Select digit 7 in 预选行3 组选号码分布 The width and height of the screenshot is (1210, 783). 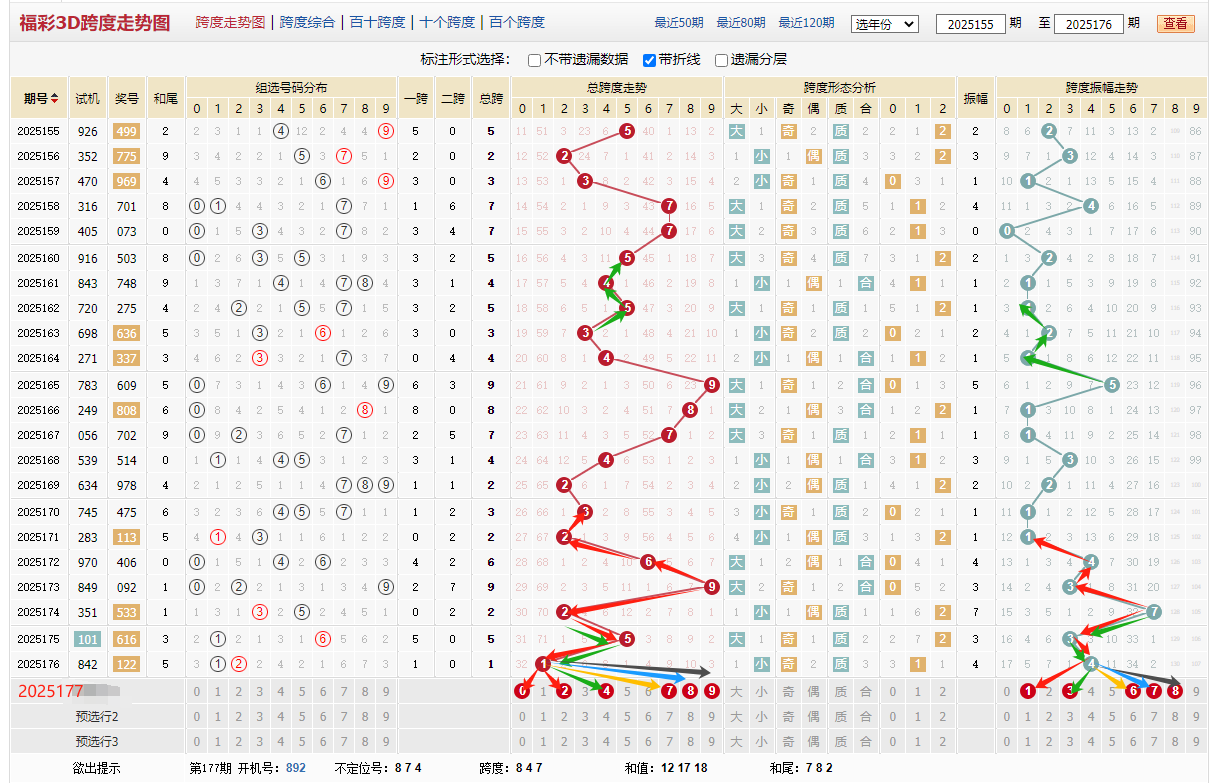click(343, 741)
